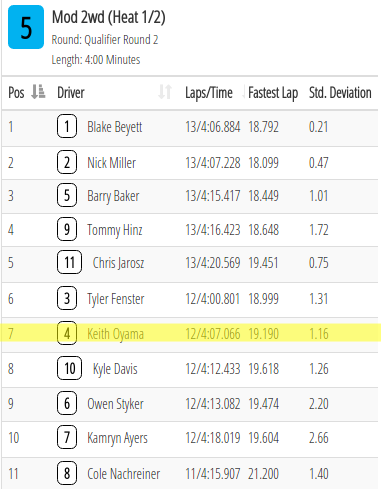Click Qualifier Round 2 round text
This screenshot has height=489, width=381.
[121, 40]
